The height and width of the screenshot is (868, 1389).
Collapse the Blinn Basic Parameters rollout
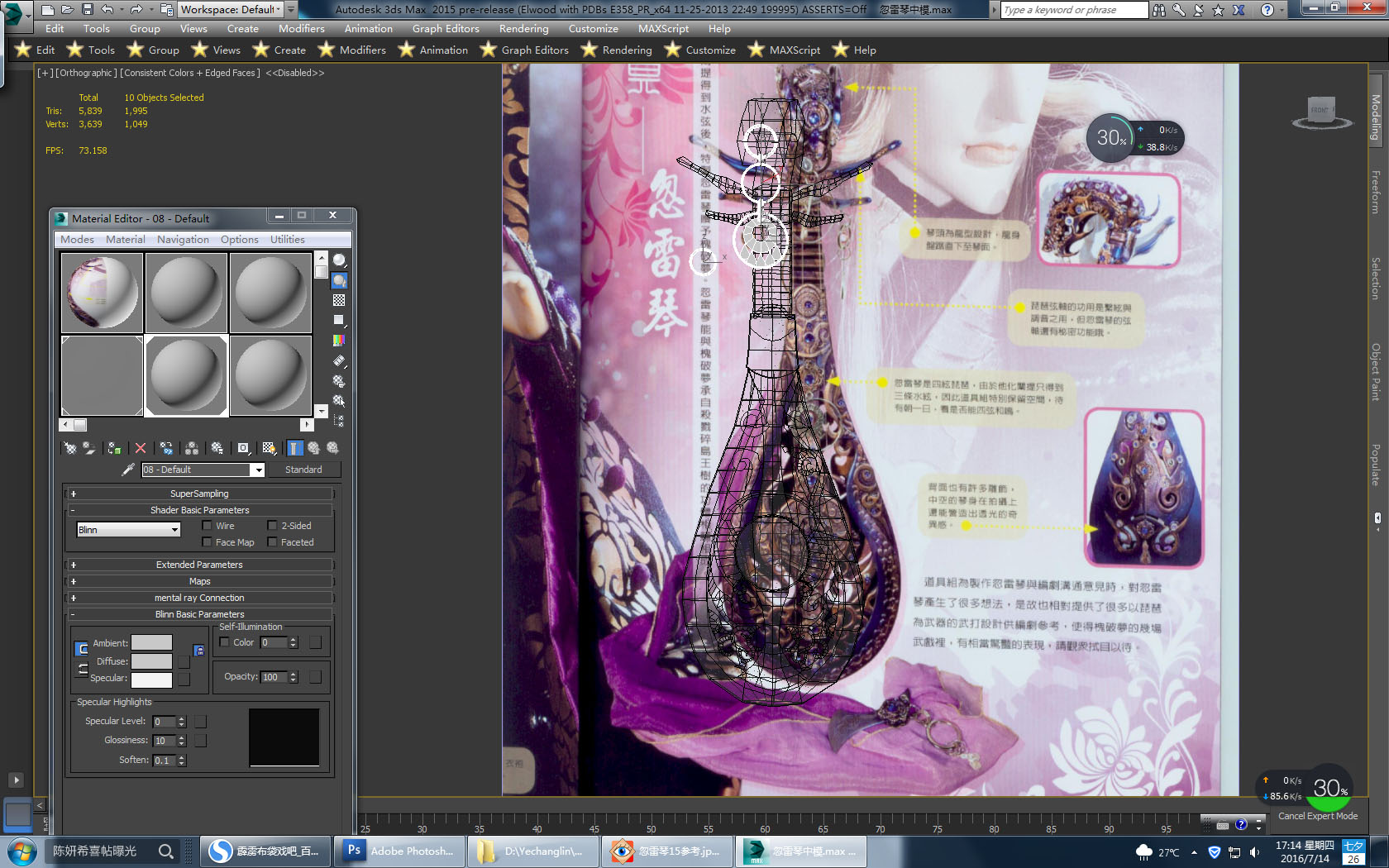tap(199, 614)
